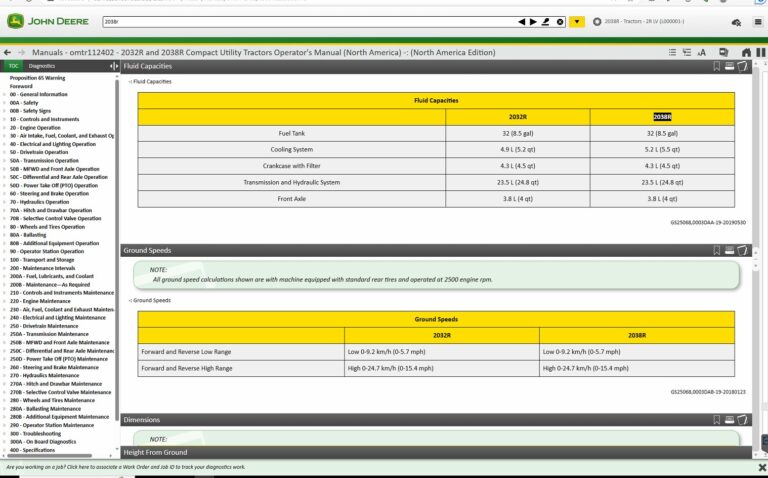768x478 pixels.
Task: Select the TOC tab
Action: tap(13, 66)
